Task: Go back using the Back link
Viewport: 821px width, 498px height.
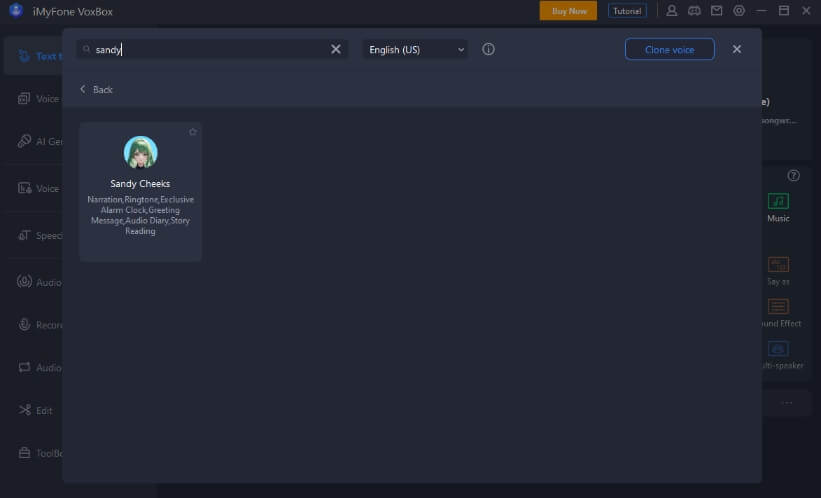Action: (x=97, y=90)
